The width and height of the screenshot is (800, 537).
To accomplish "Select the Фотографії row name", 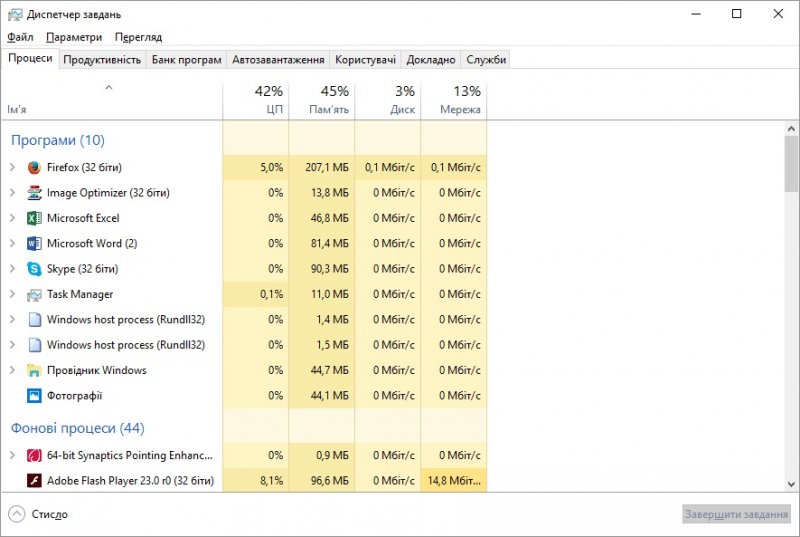I will 74,396.
